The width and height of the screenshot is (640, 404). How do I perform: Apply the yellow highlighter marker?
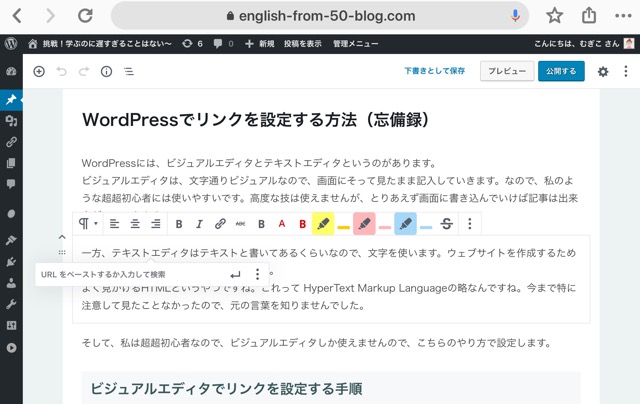323,224
